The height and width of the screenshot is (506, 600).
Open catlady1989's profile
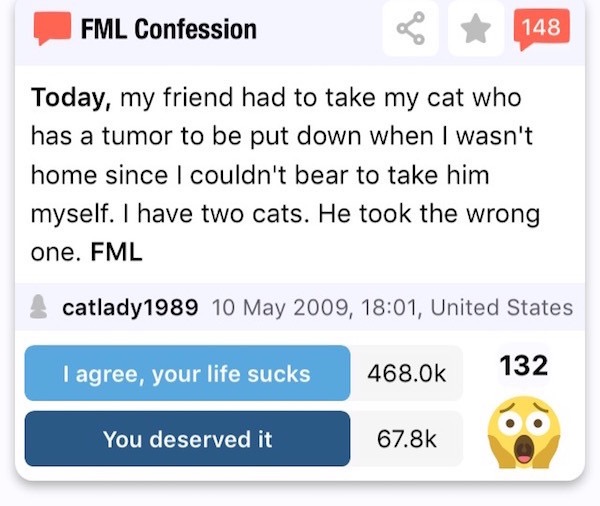(130, 307)
